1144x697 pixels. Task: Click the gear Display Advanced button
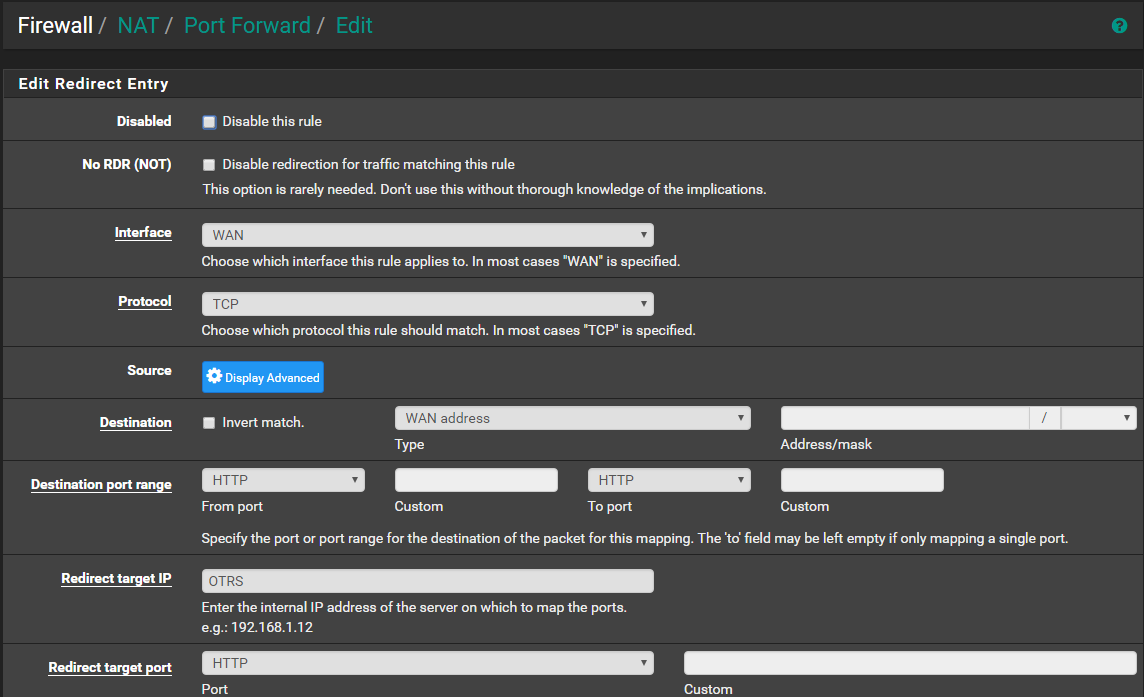click(263, 377)
